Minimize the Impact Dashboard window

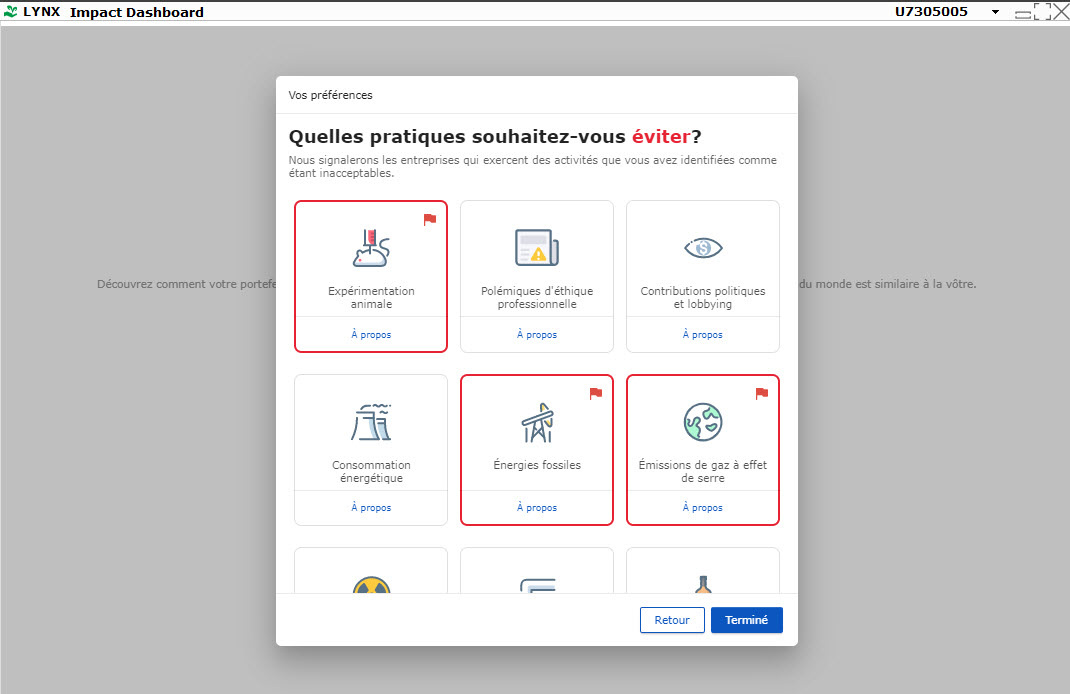1023,14
